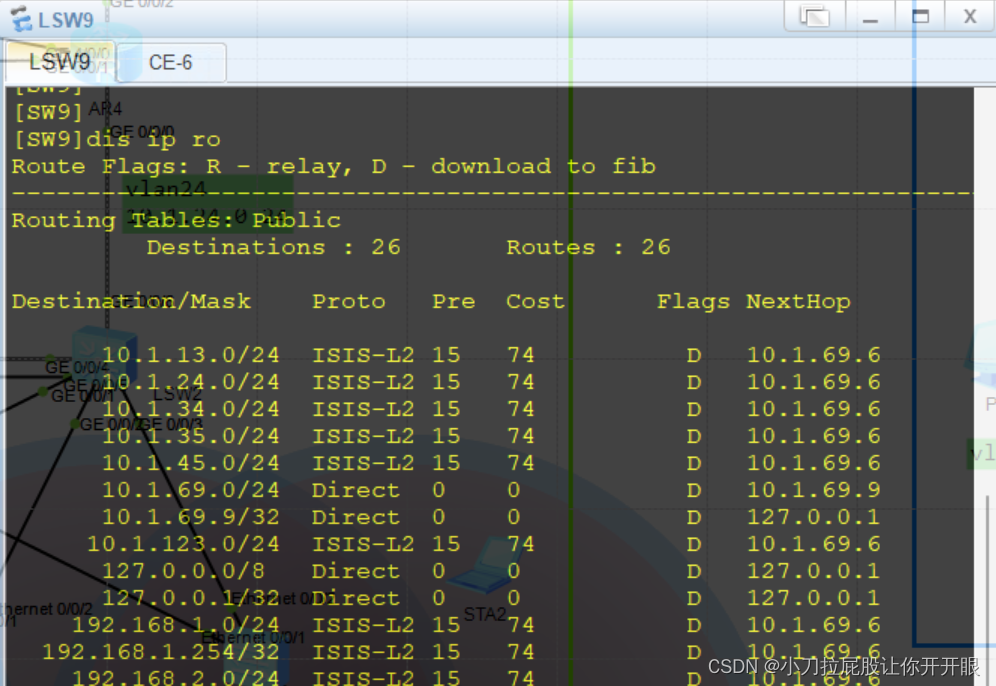This screenshot has height=686, width=996.
Task: Select route entry 10.1.13.0/24
Action: click(490, 354)
